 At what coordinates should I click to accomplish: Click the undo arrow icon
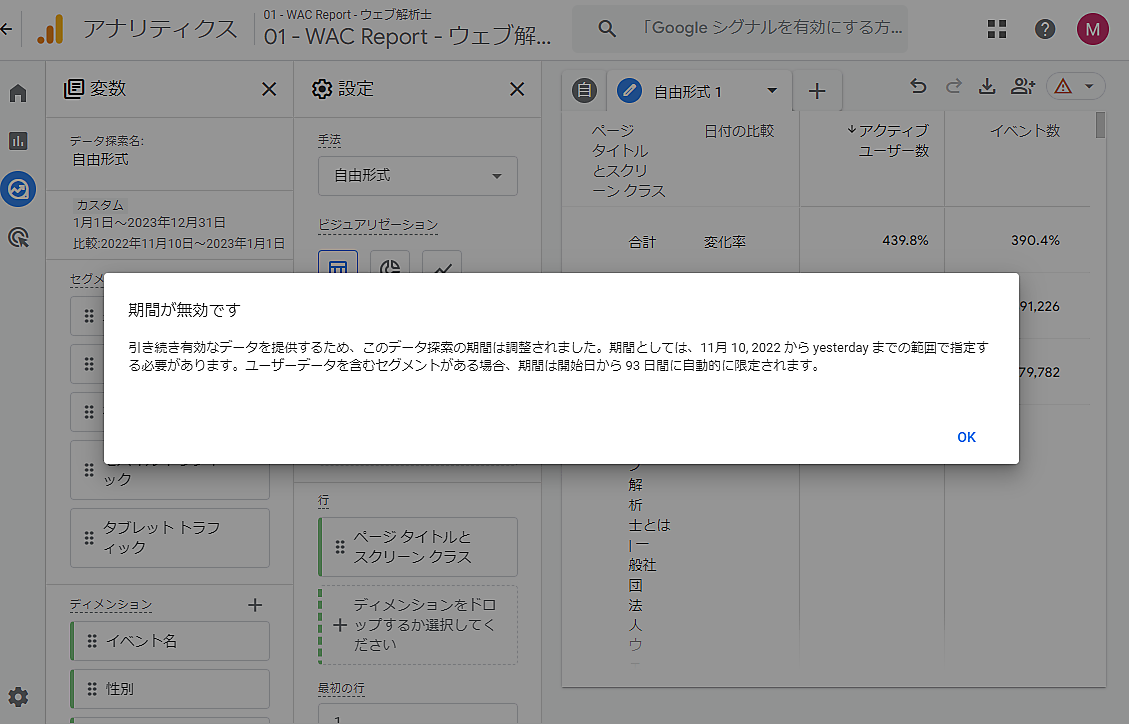point(918,88)
